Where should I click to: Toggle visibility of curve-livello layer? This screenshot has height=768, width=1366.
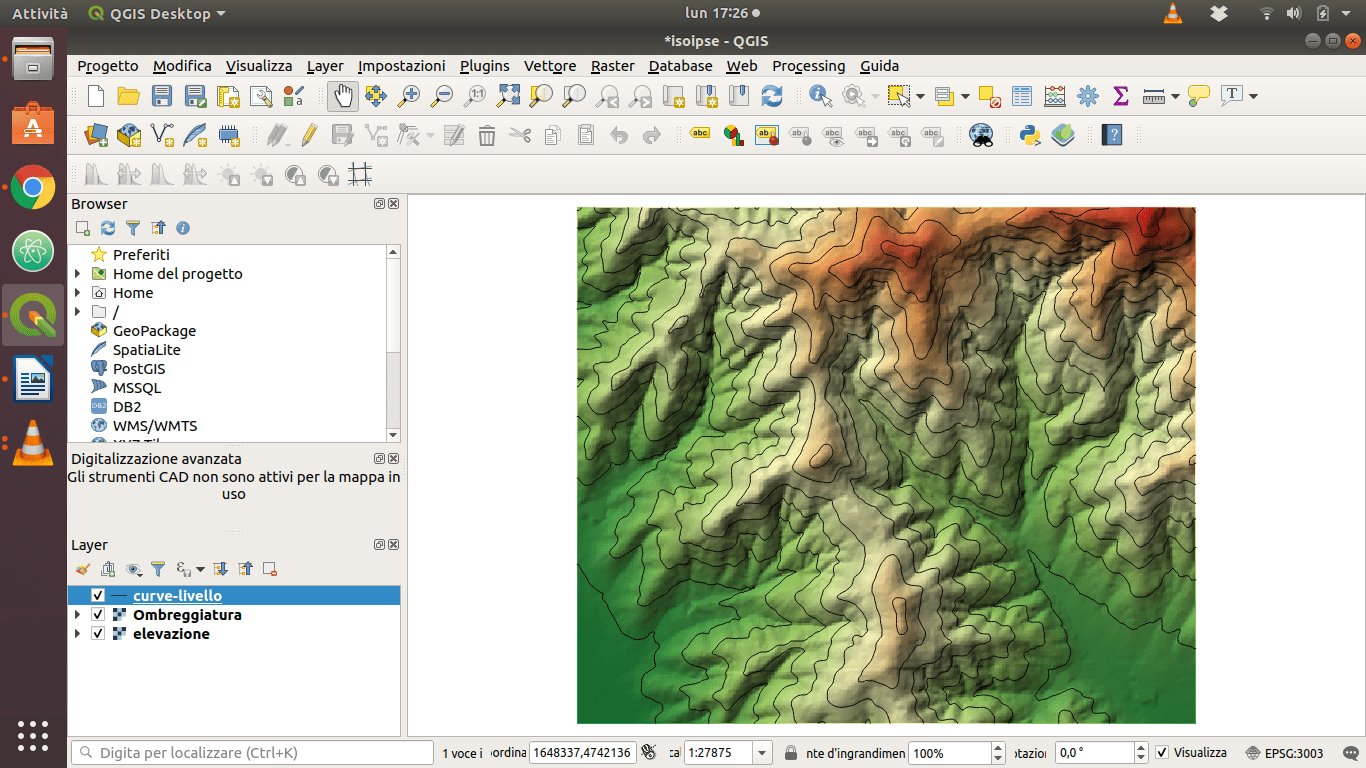(98, 596)
